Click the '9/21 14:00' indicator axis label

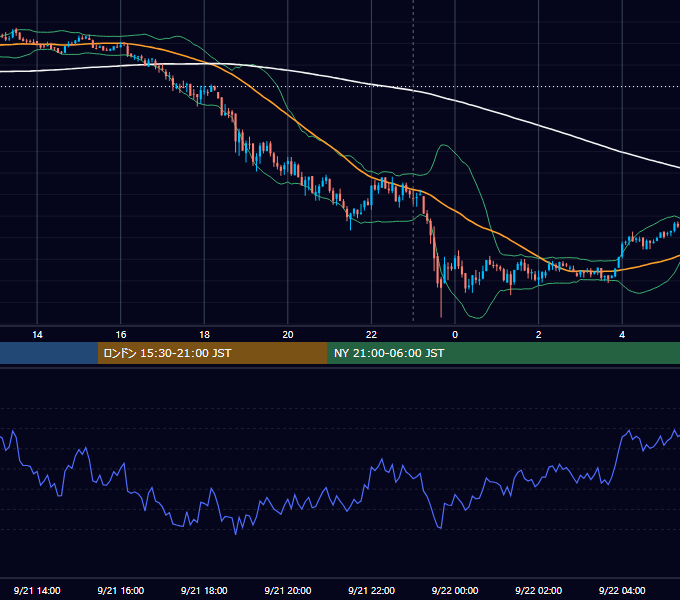(x=37, y=590)
